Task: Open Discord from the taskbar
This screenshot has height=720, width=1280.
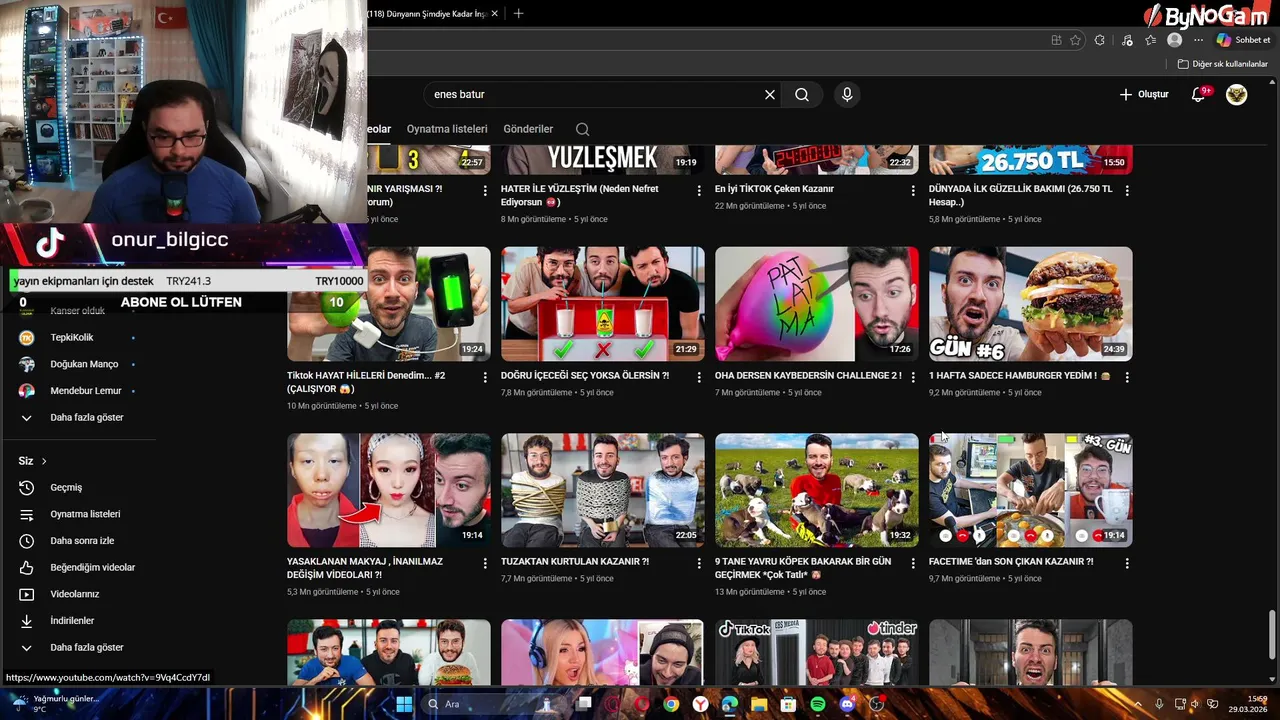Action: 848,704
